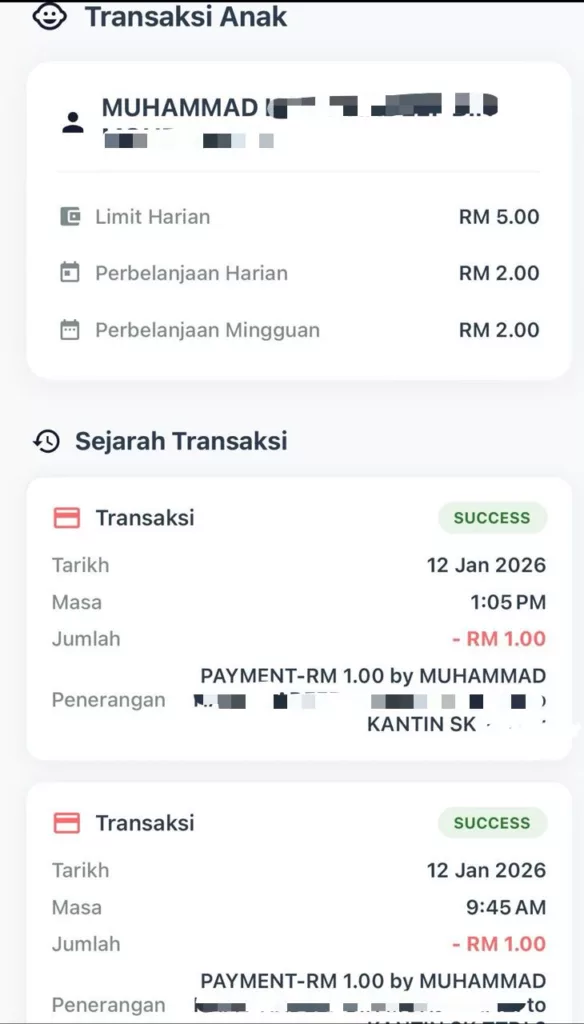
Task: Click the red card icon on the first Transaksi entry
Action: [x=65, y=518]
